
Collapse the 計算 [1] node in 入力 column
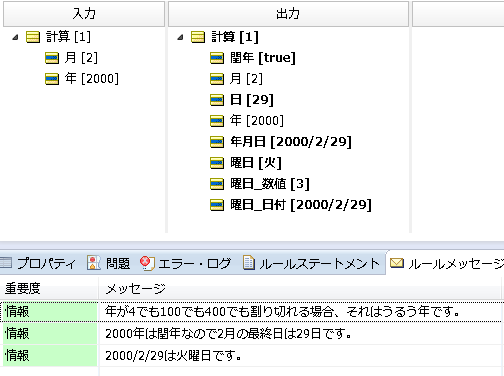(15, 37)
